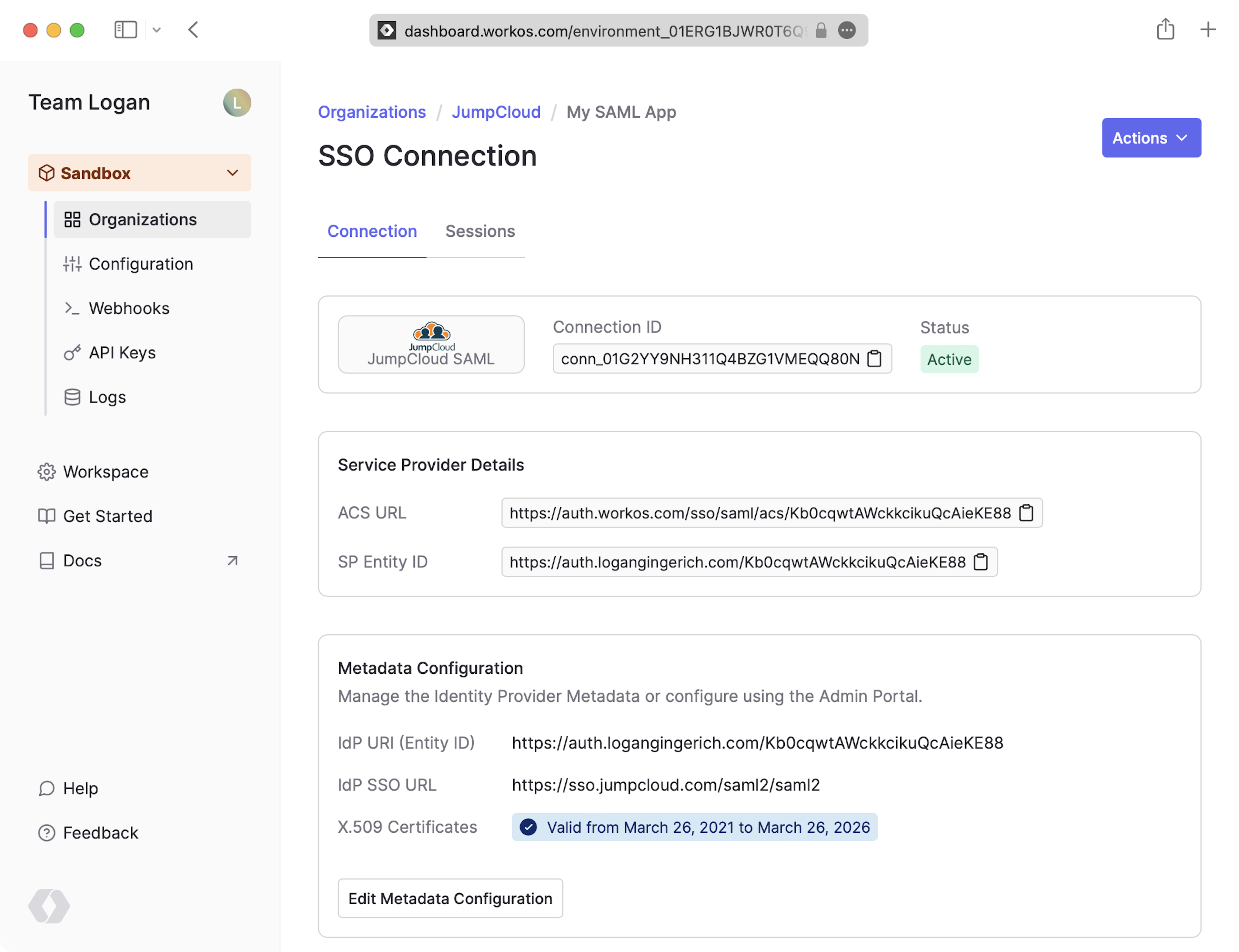The image size is (1239, 952).
Task: Click Edit Metadata Configuration button
Action: (450, 898)
